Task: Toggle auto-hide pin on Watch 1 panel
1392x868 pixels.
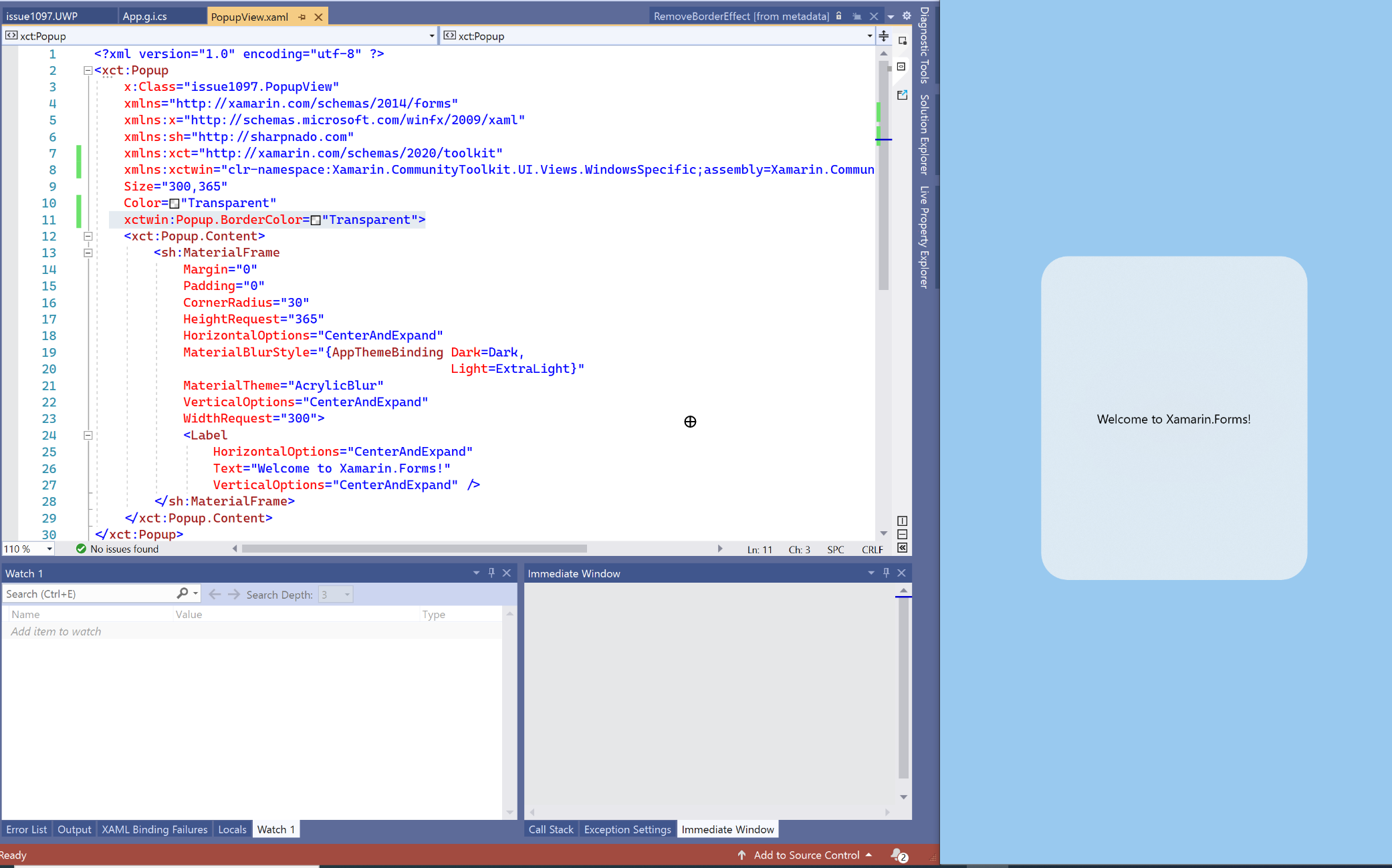Action: click(x=491, y=573)
